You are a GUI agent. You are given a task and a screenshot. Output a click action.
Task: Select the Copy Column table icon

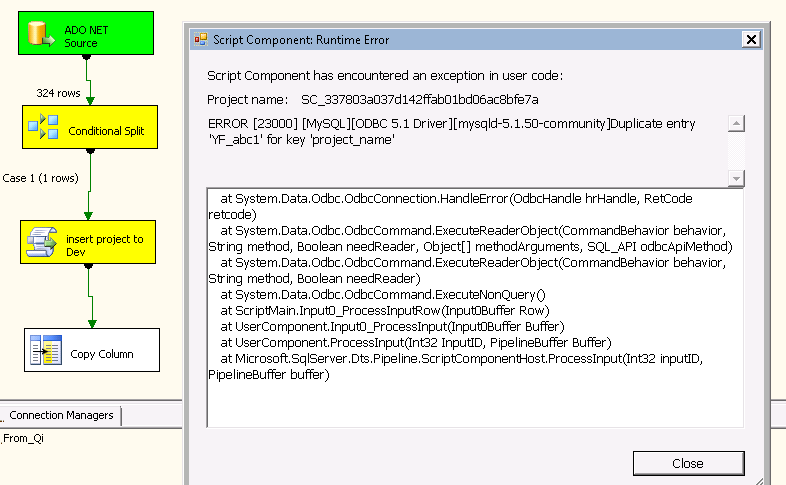point(46,352)
